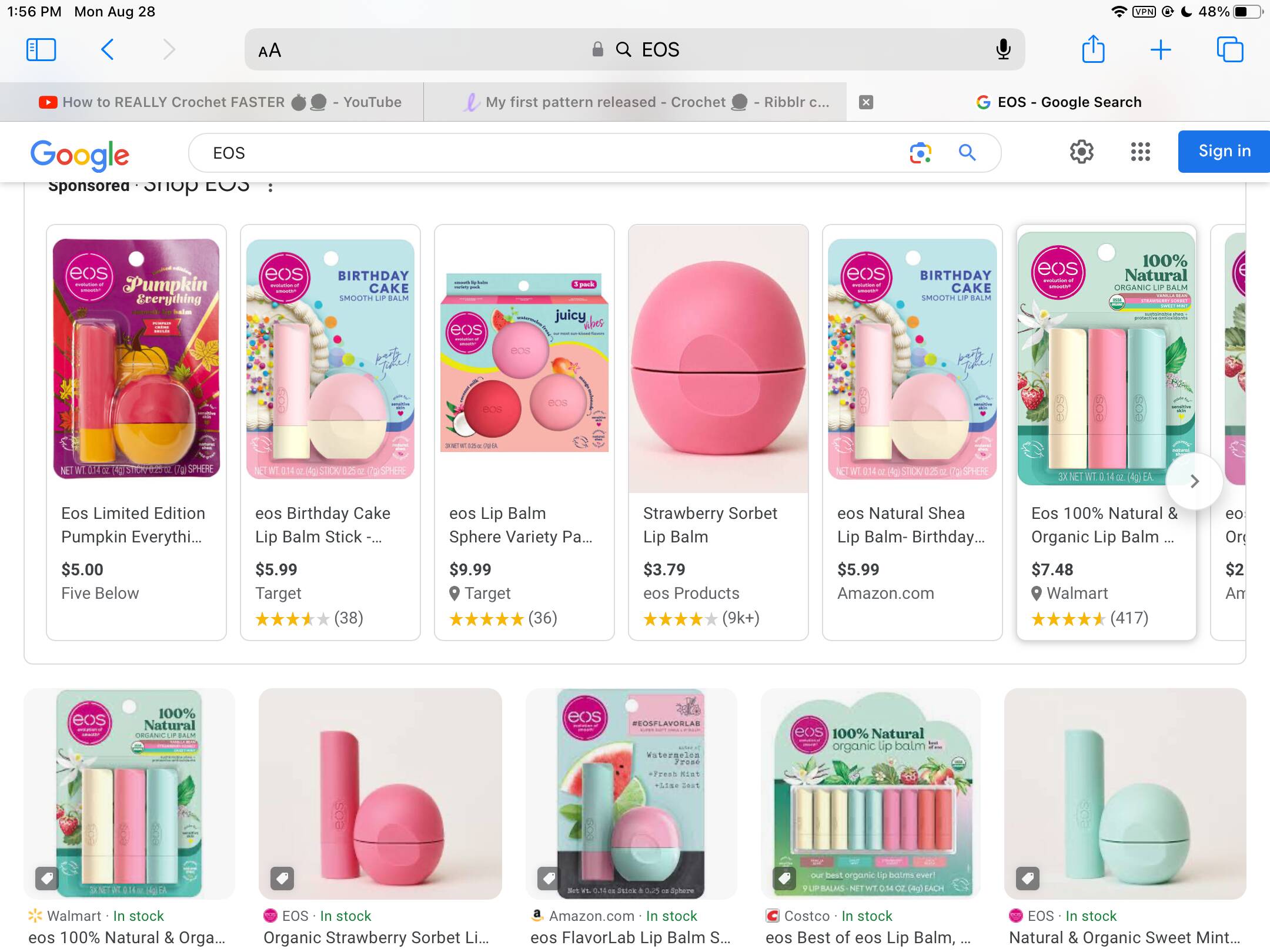
Task: Open a new Safari tab
Action: [x=1161, y=50]
